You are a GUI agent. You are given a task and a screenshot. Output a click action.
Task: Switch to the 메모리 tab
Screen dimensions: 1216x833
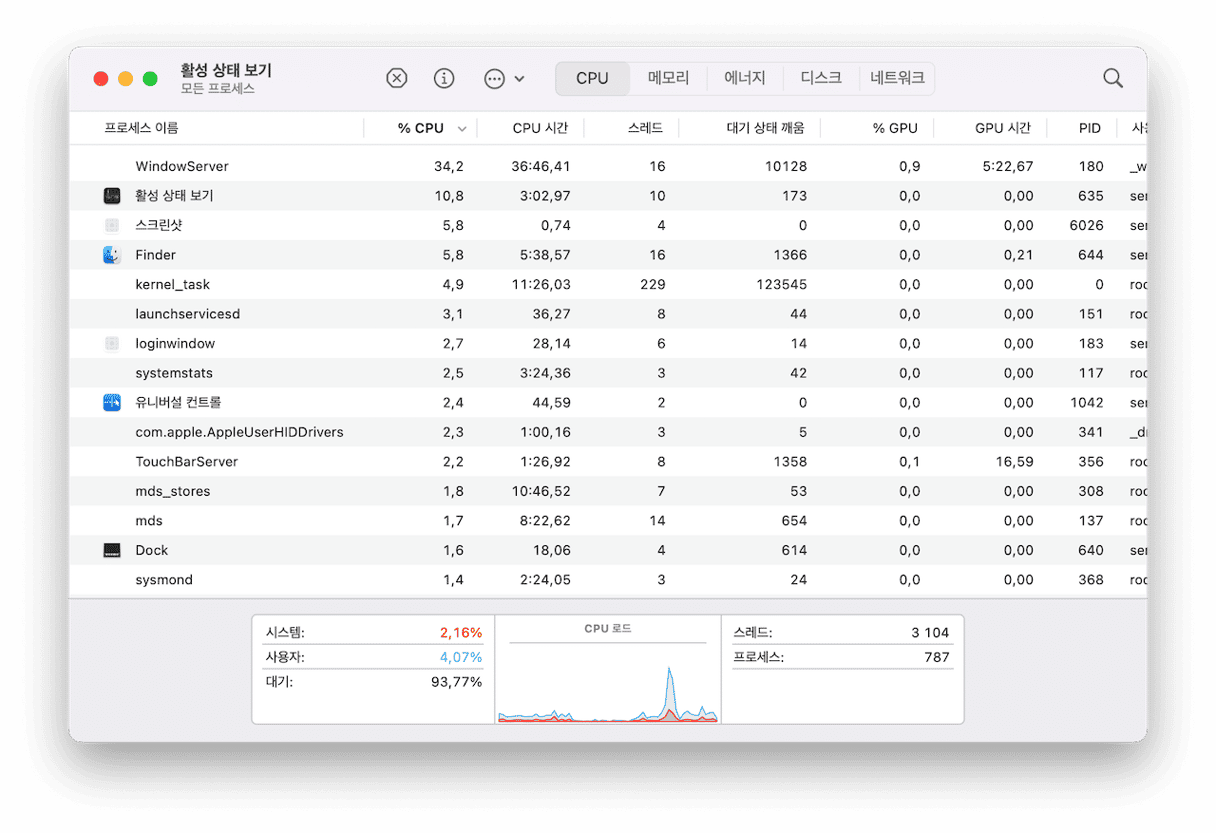point(668,78)
